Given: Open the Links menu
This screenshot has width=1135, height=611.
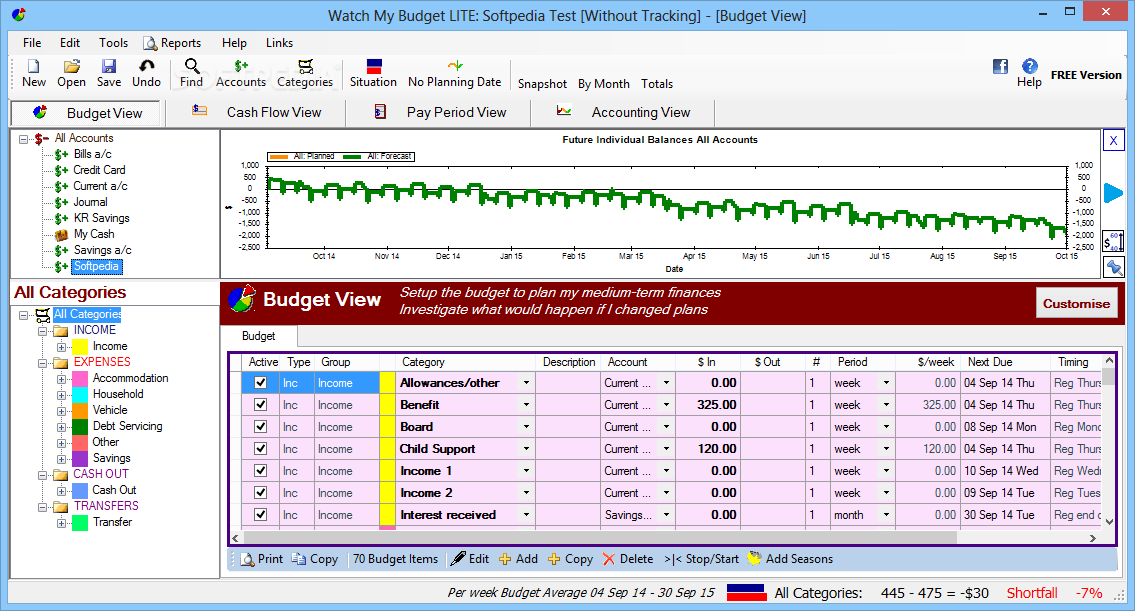Looking at the screenshot, I should [x=279, y=43].
